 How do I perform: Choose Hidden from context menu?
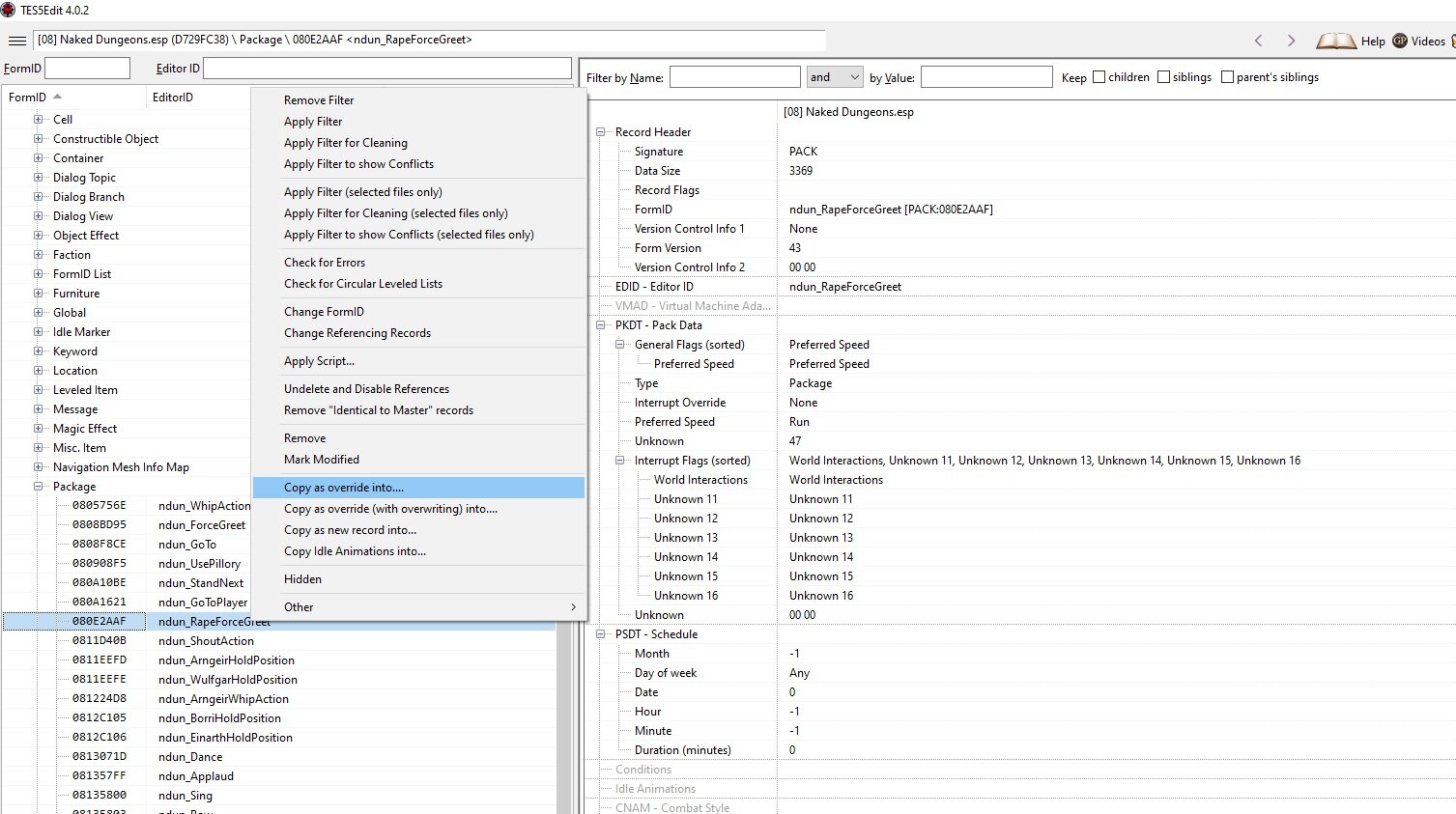(418, 579)
